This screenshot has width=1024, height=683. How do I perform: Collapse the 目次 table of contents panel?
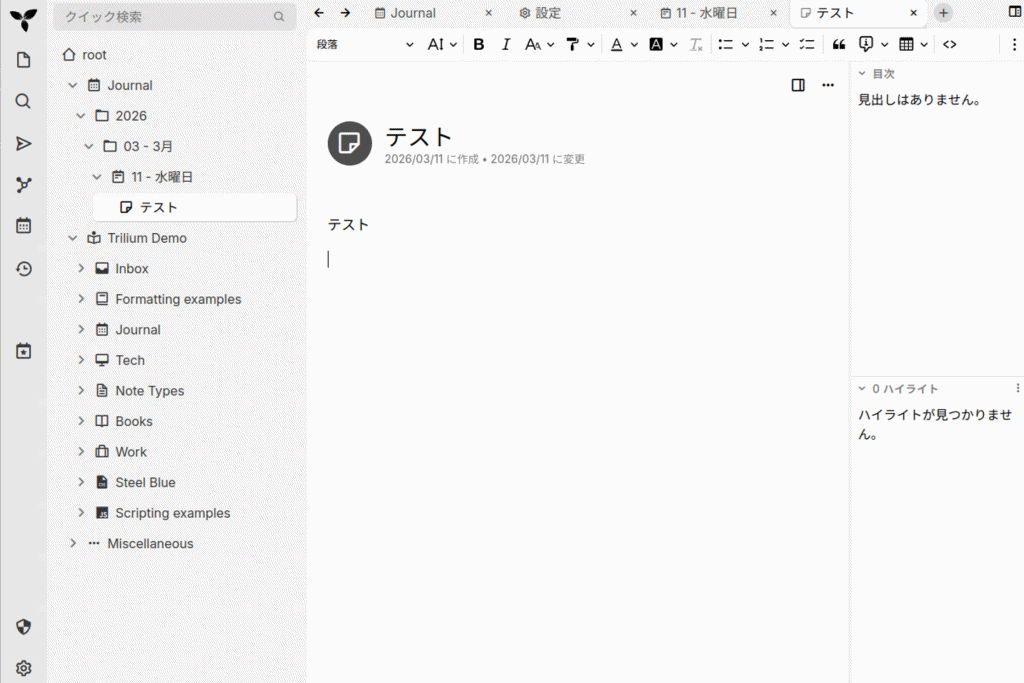pos(862,74)
